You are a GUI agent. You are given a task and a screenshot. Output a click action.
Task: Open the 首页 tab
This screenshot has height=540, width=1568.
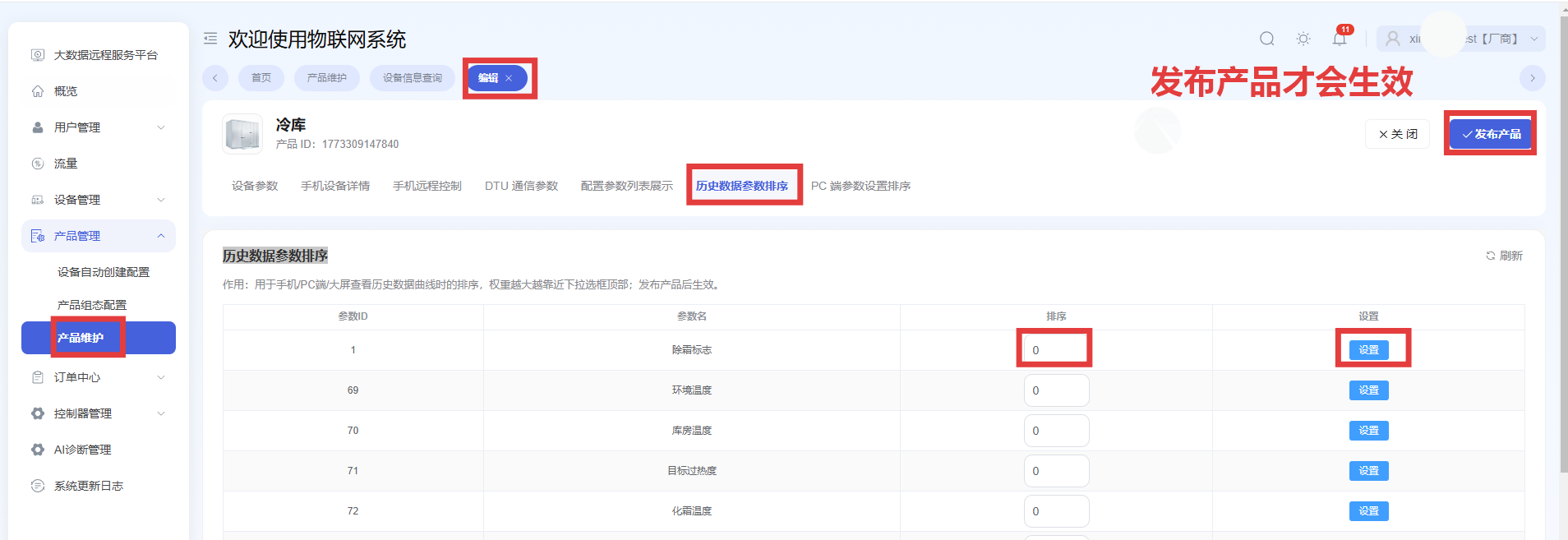click(261, 78)
